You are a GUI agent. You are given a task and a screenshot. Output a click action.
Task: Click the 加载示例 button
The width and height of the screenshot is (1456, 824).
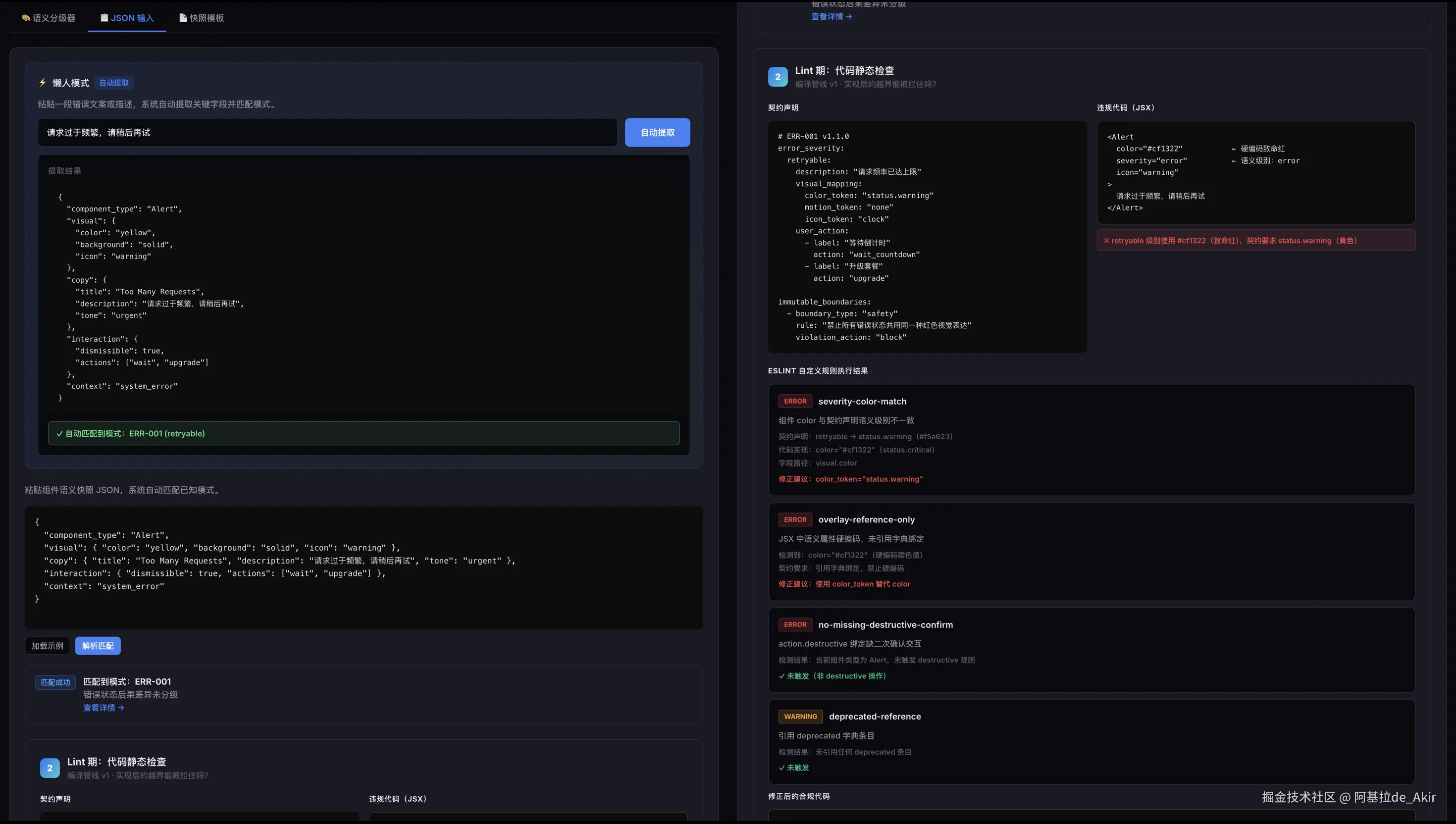tap(48, 646)
